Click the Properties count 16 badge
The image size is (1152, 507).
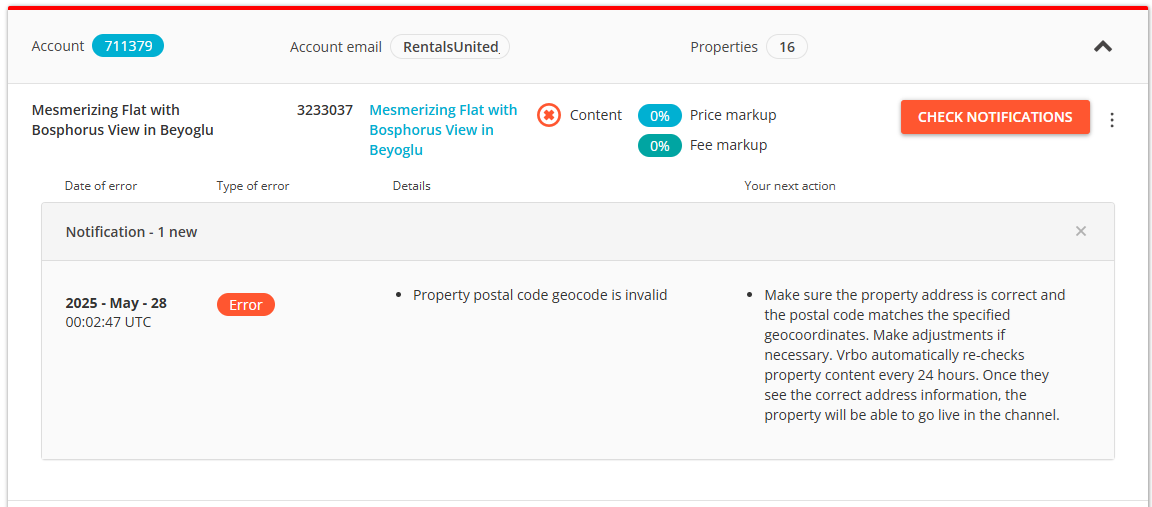(786, 47)
